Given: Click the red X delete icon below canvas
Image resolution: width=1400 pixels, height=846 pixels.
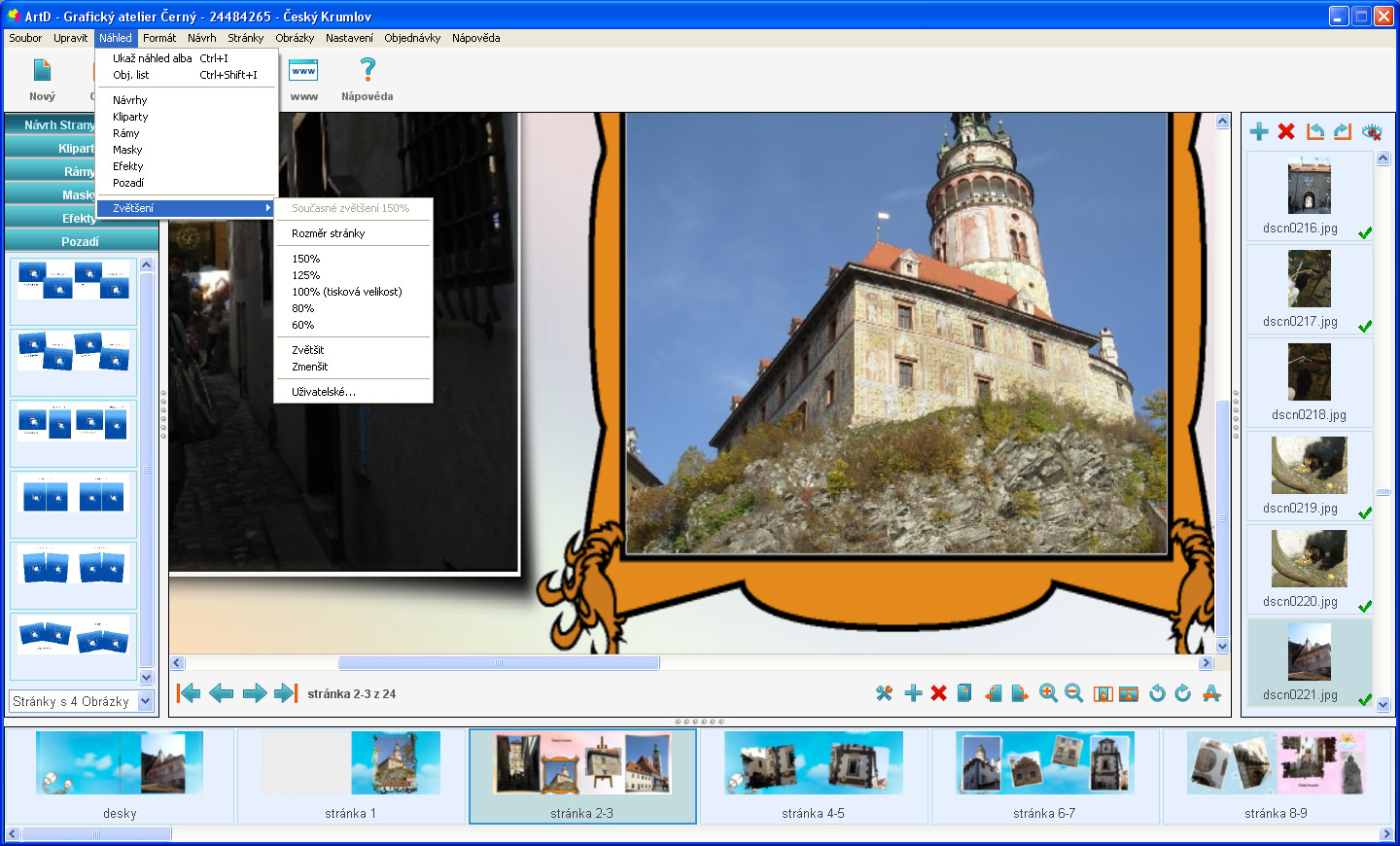Looking at the screenshot, I should tap(938, 693).
